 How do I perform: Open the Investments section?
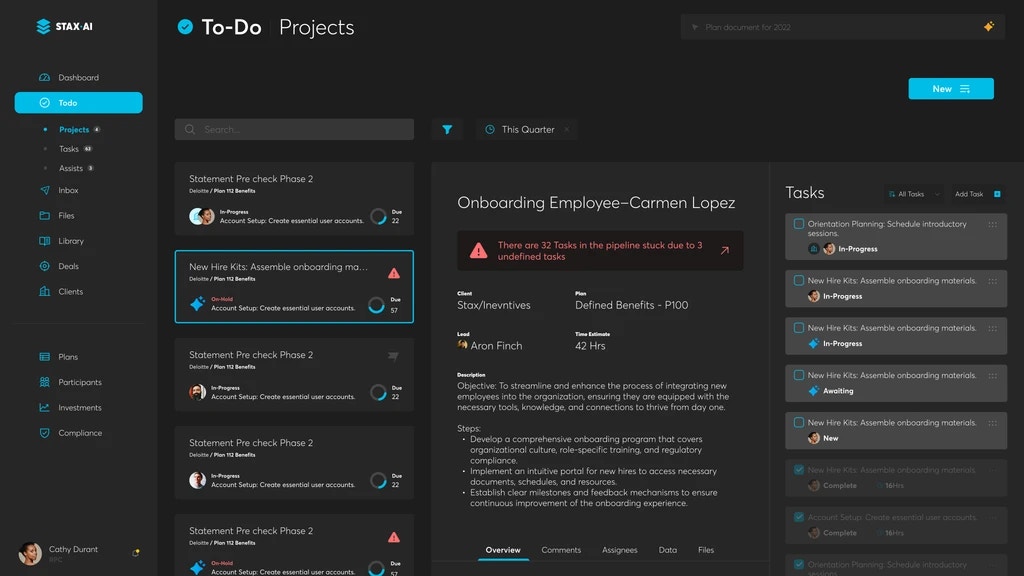coord(79,408)
